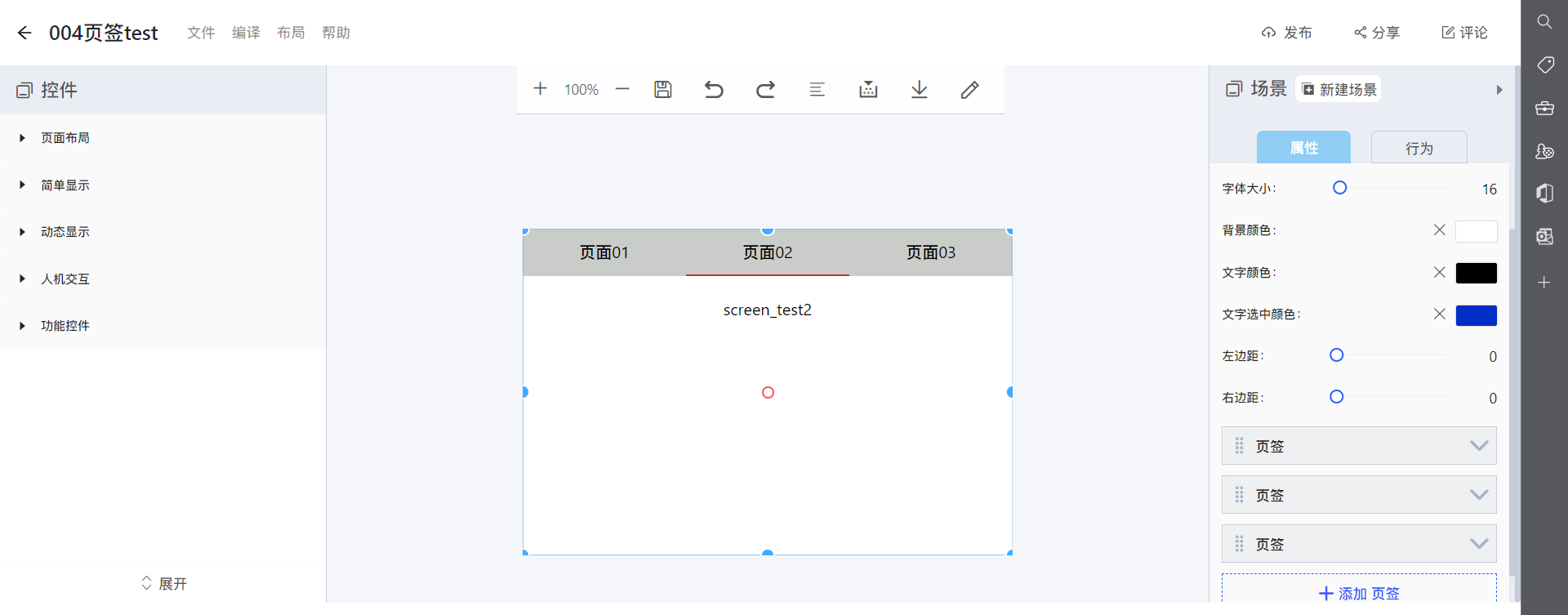The height and width of the screenshot is (615, 1568).
Task: Open search in the dark sidebar
Action: [1544, 22]
